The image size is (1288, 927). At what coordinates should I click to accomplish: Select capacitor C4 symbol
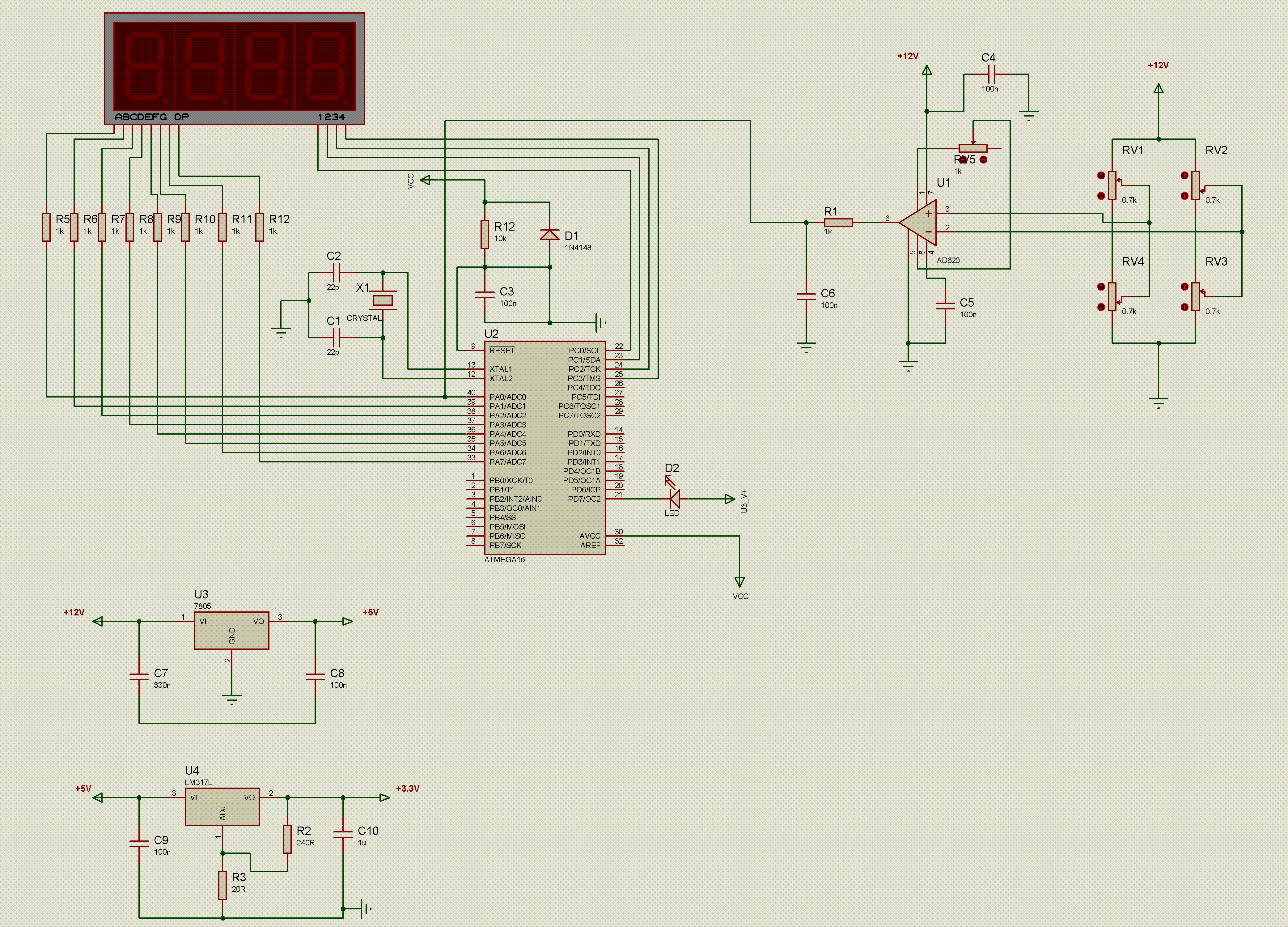(x=992, y=74)
